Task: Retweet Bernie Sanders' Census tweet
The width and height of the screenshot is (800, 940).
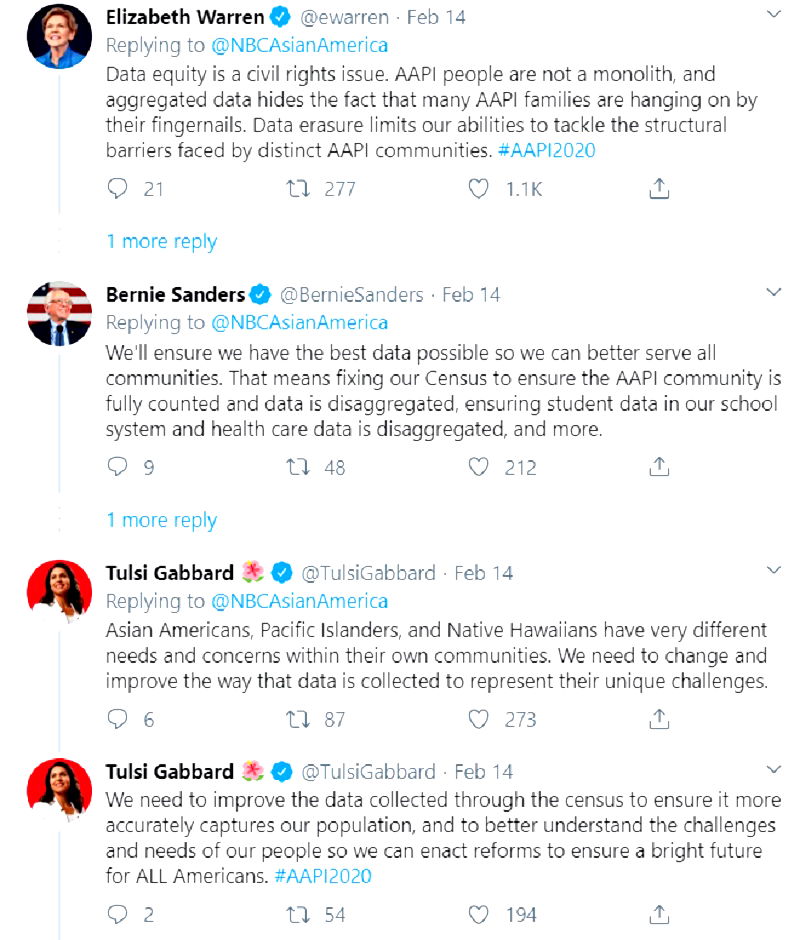Action: pyautogui.click(x=298, y=466)
